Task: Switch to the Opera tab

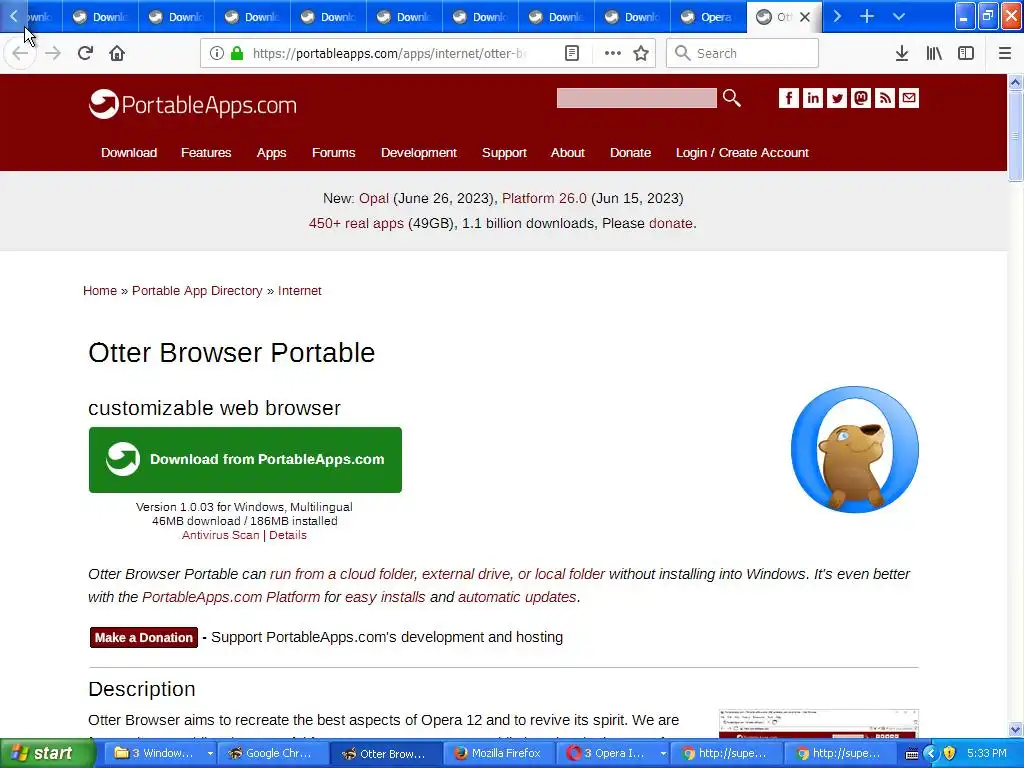Action: tap(708, 17)
